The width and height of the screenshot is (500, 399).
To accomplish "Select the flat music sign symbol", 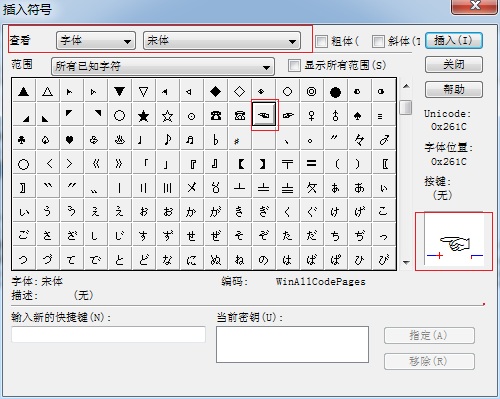I will [215, 140].
